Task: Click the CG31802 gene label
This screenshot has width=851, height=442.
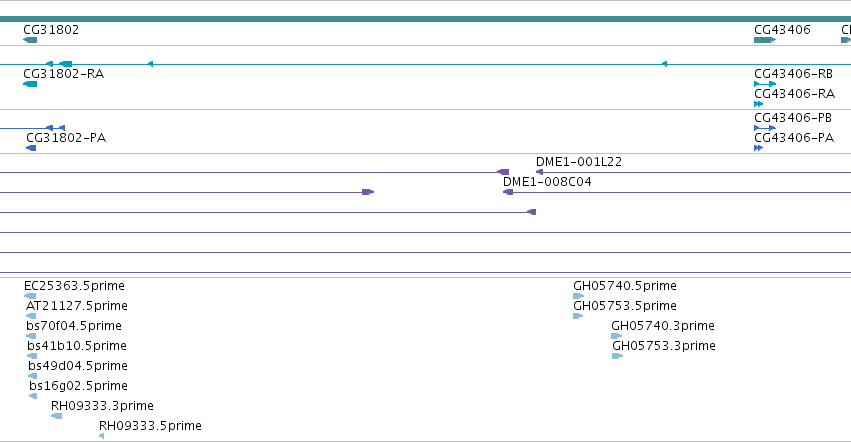Action: coord(51,29)
